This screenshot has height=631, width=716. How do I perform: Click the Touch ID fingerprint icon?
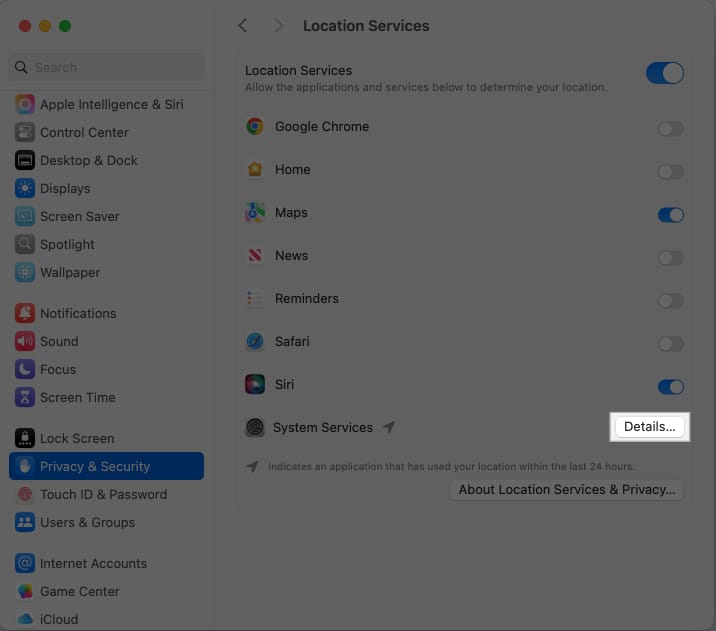[25, 494]
